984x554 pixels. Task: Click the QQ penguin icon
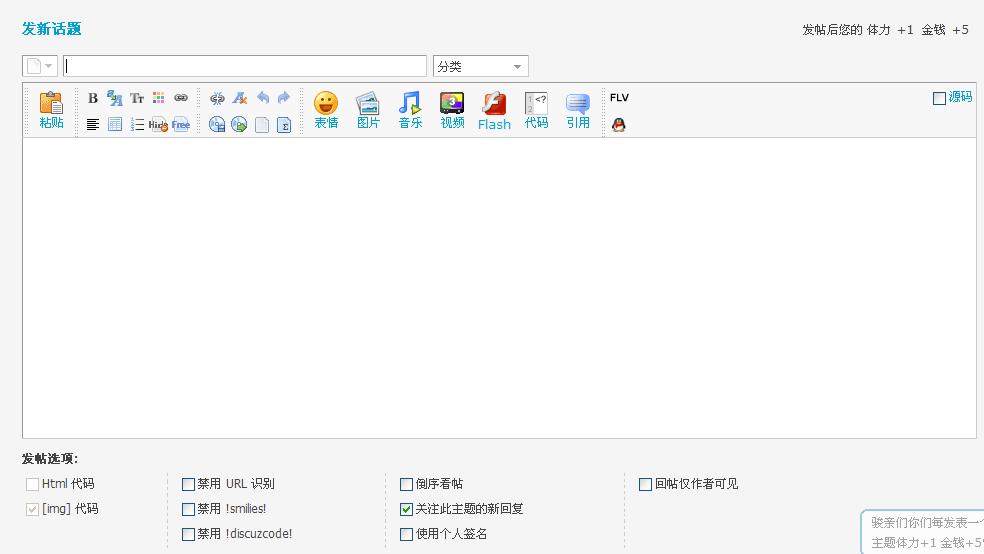point(619,124)
